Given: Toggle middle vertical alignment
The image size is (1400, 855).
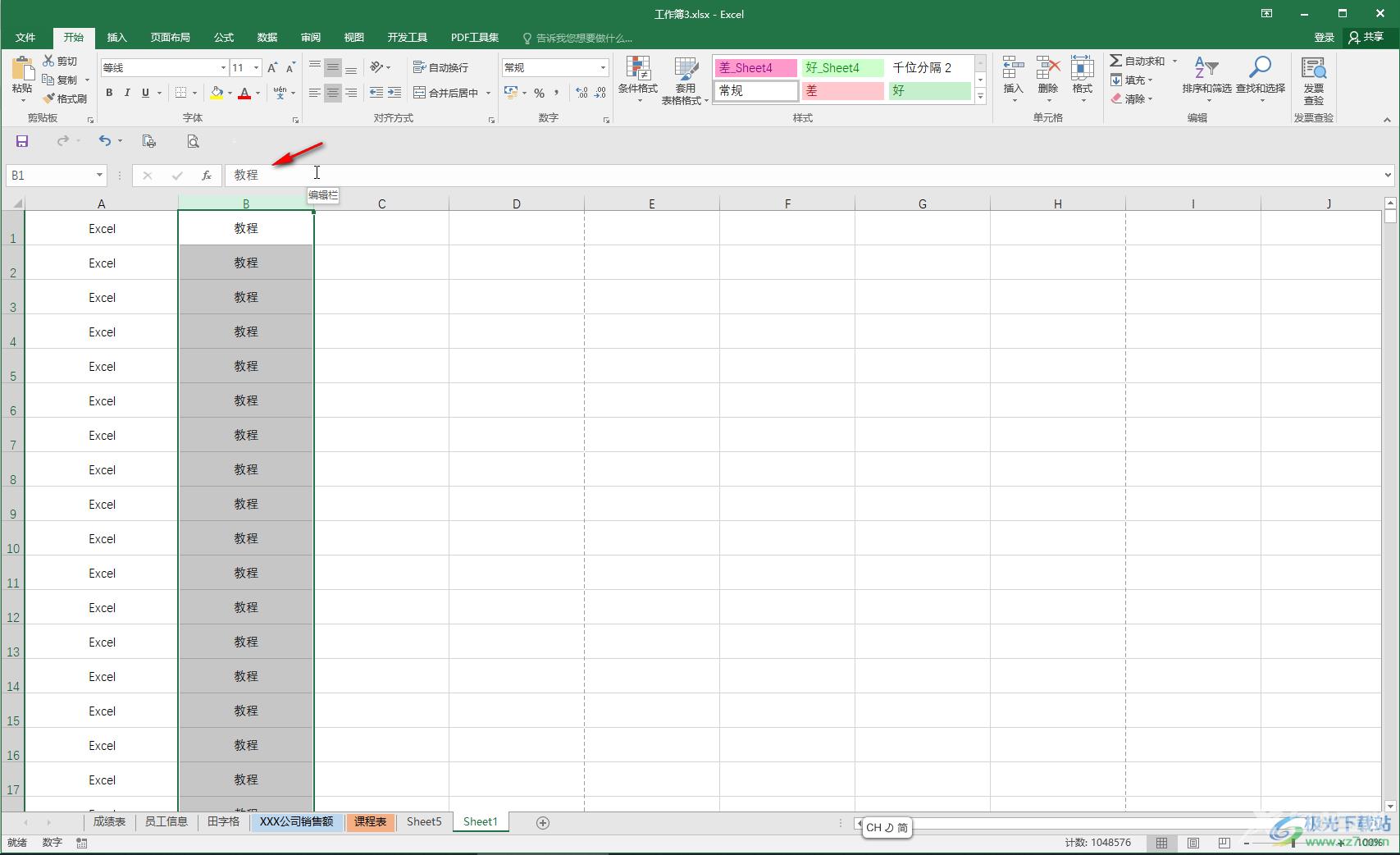Looking at the screenshot, I should [x=332, y=67].
